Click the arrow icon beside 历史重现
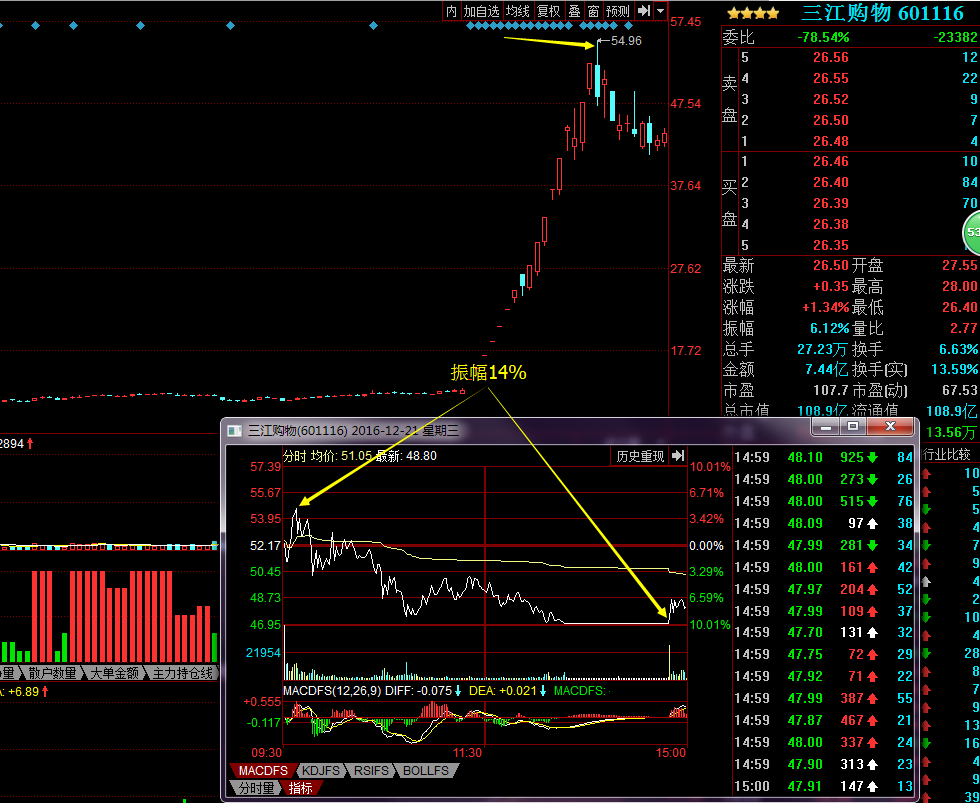980x803 pixels. point(678,456)
